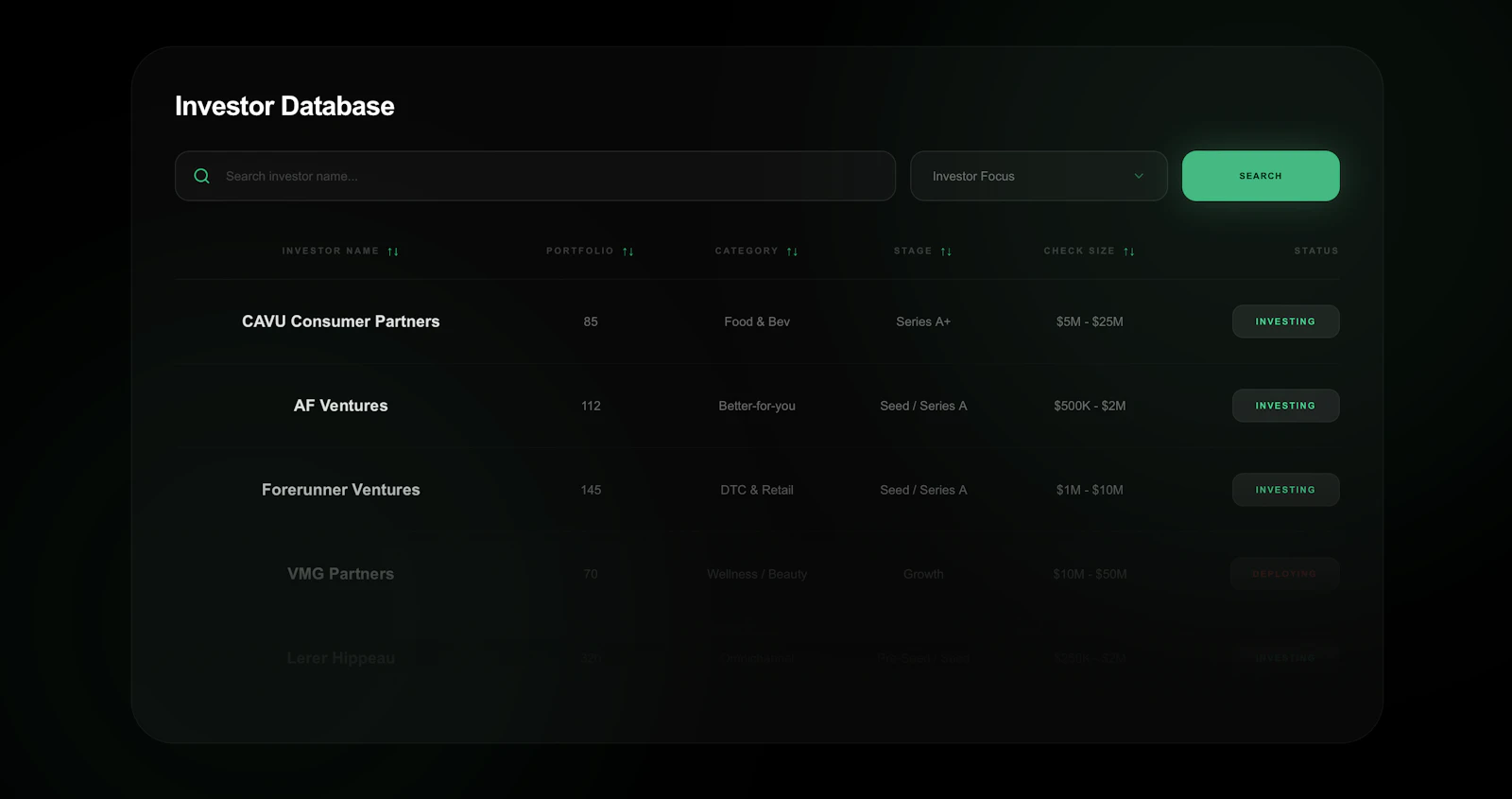This screenshot has height=799, width=1512.
Task: Click DEPLOYING badge for VMG Partners
Action: coord(1285,574)
